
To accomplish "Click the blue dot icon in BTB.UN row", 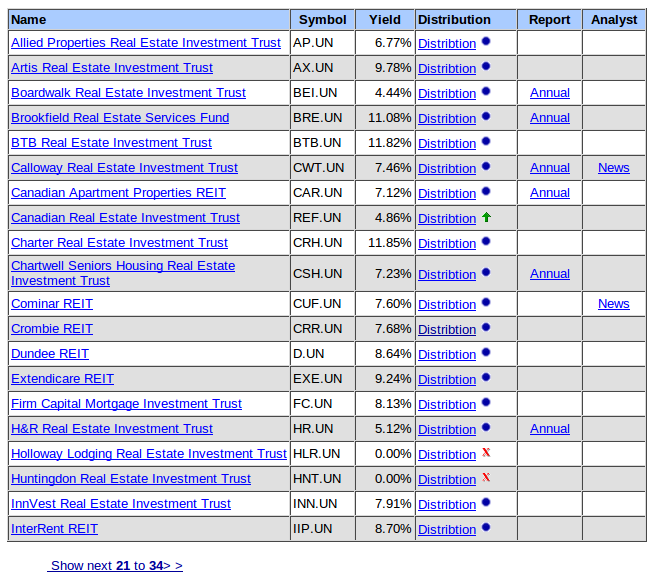I will tap(486, 141).
